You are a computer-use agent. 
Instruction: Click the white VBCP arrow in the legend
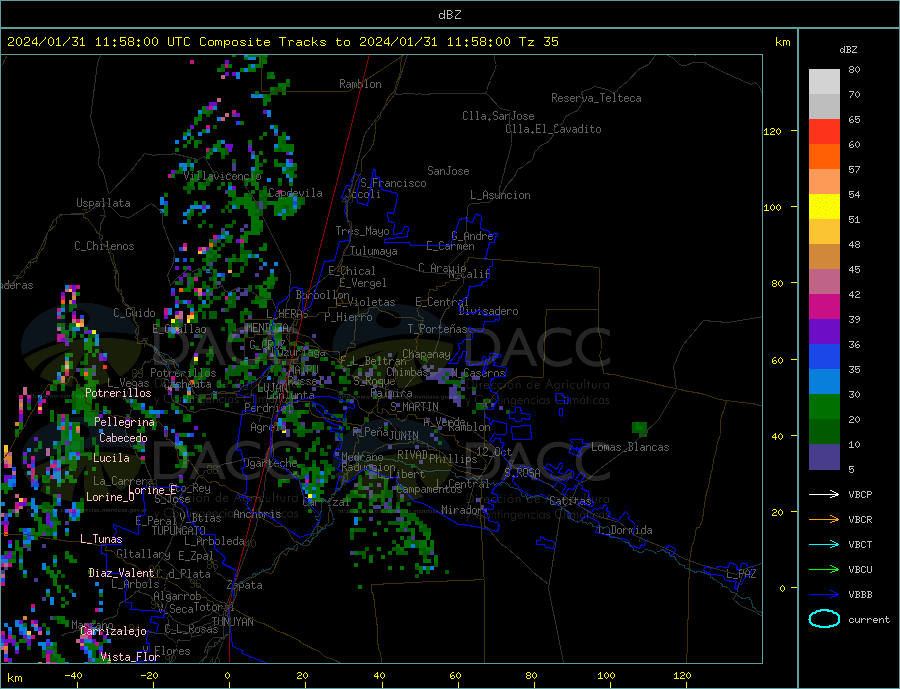[x=824, y=494]
